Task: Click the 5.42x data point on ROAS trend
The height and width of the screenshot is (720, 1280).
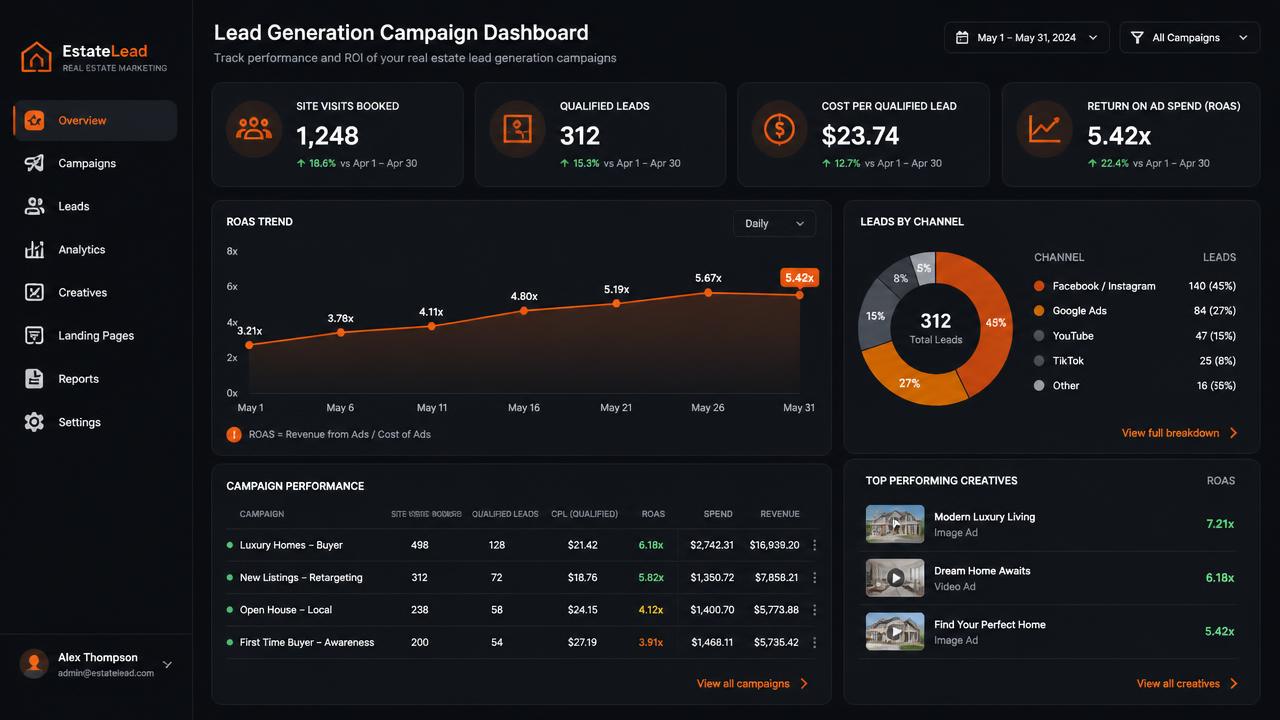Action: click(799, 295)
